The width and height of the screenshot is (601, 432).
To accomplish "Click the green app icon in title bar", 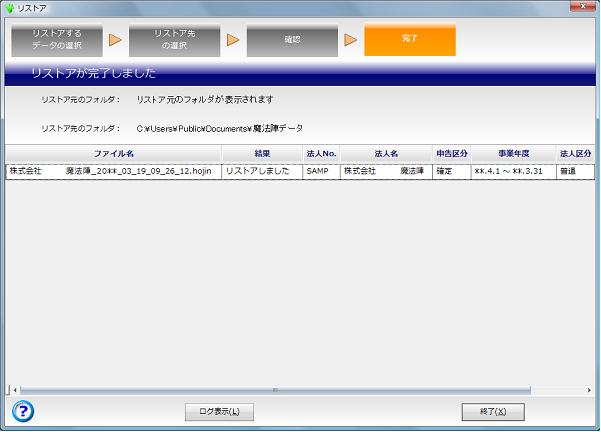I will point(10,8).
